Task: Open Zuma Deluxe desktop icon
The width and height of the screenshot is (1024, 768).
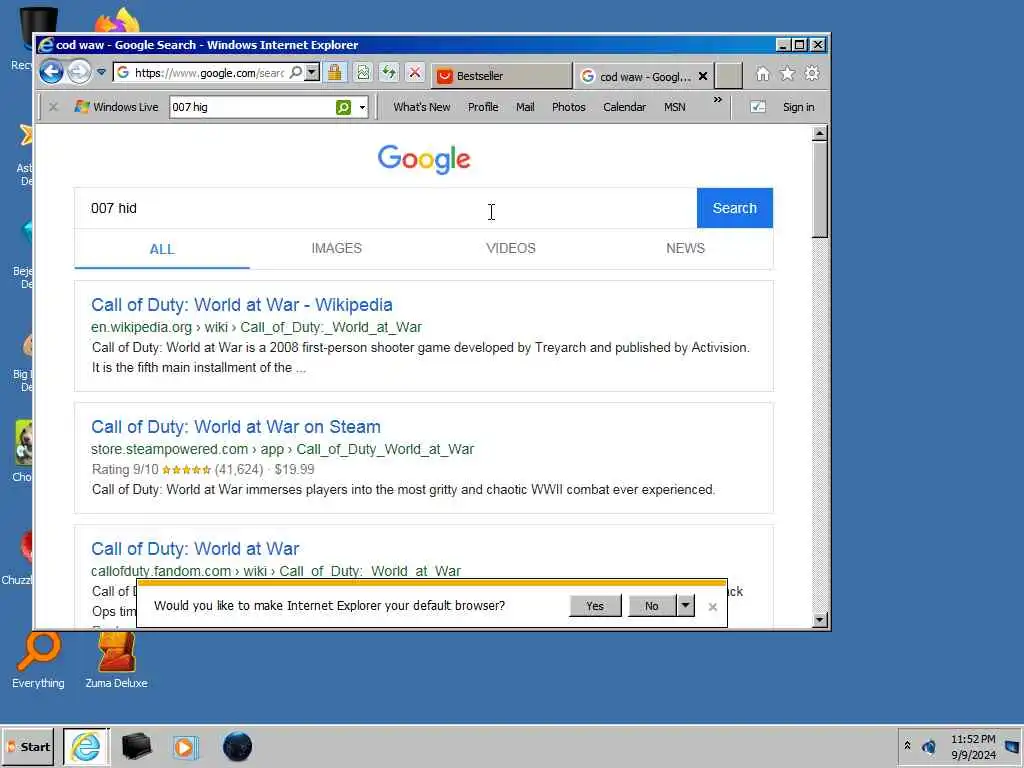Action: 116,661
